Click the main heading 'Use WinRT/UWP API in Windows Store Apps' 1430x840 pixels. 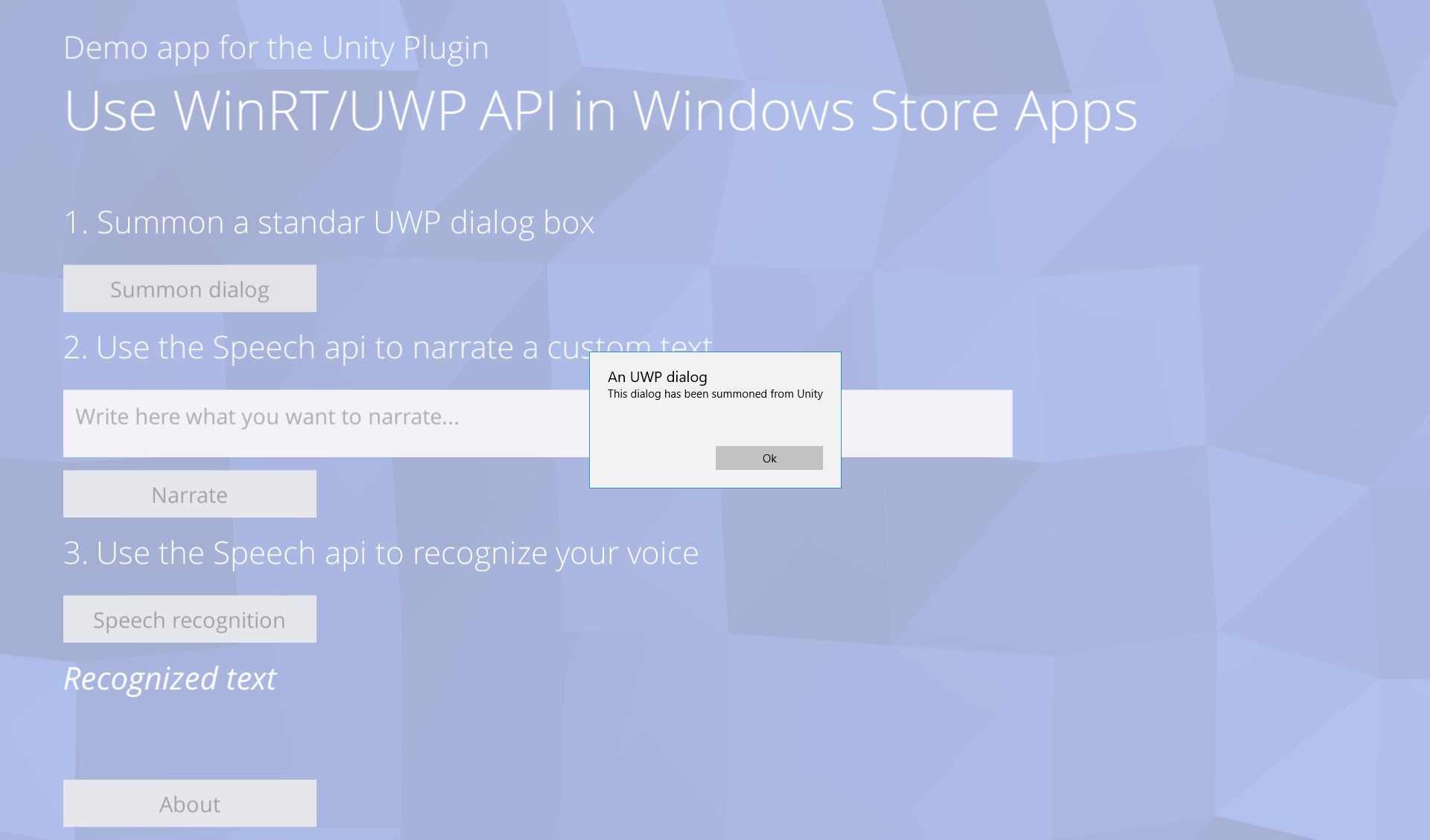(600, 112)
